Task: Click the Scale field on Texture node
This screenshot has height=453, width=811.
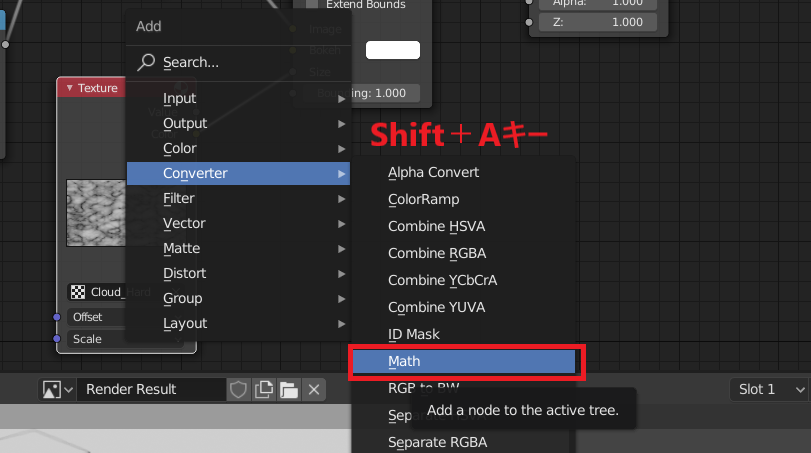Action: (x=96, y=339)
